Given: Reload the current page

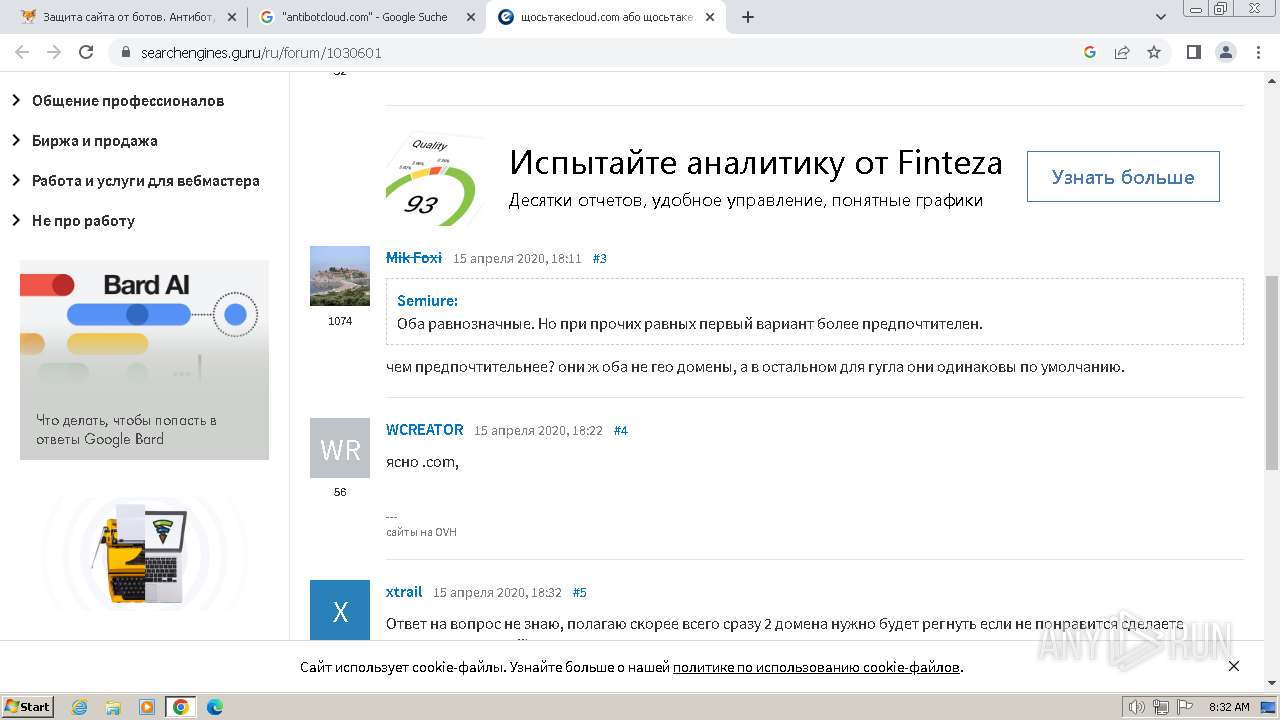Looking at the screenshot, I should coord(86,52).
